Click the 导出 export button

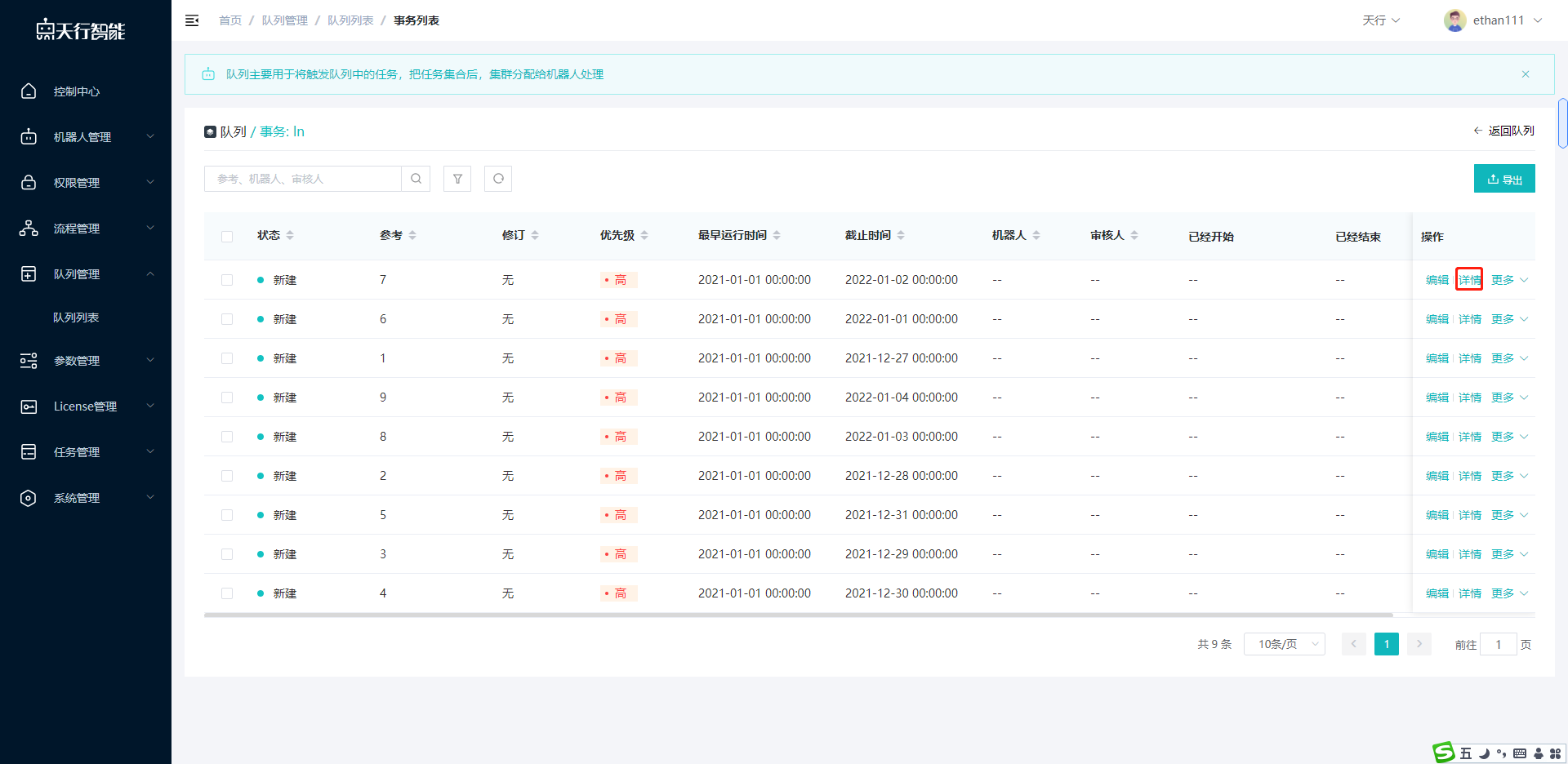coord(1504,179)
